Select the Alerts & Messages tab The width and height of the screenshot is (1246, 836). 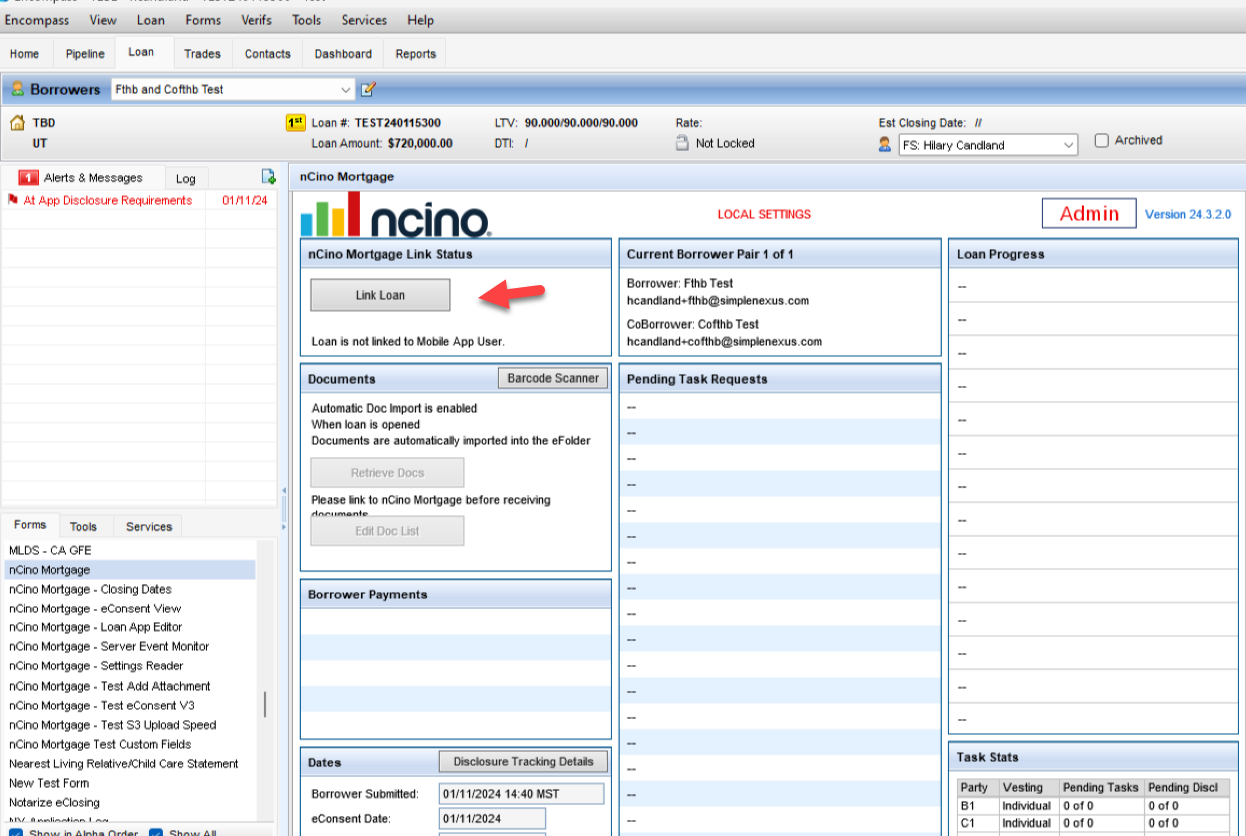(81, 178)
